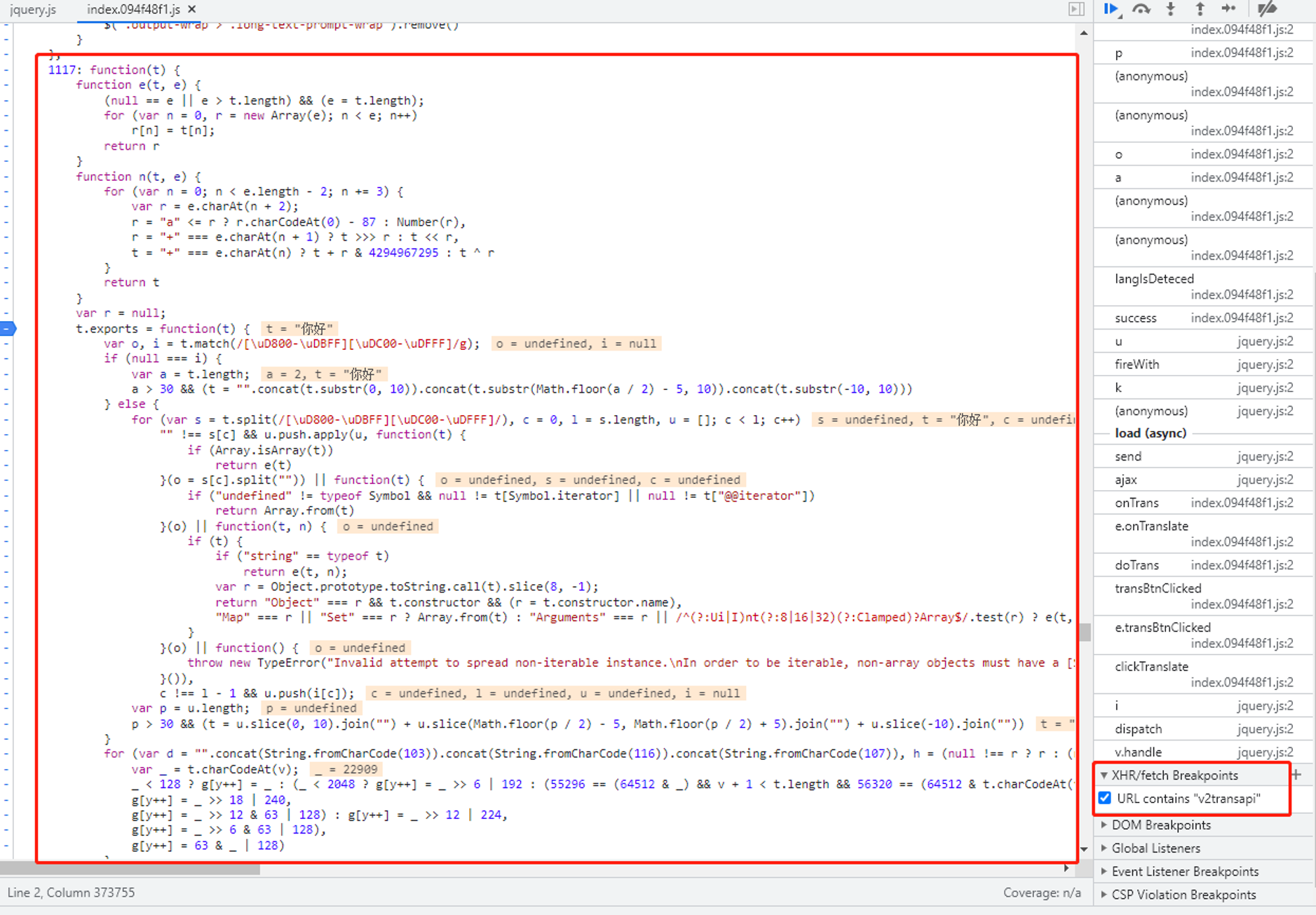Click the Coverage: n/a status text

coord(1042,893)
